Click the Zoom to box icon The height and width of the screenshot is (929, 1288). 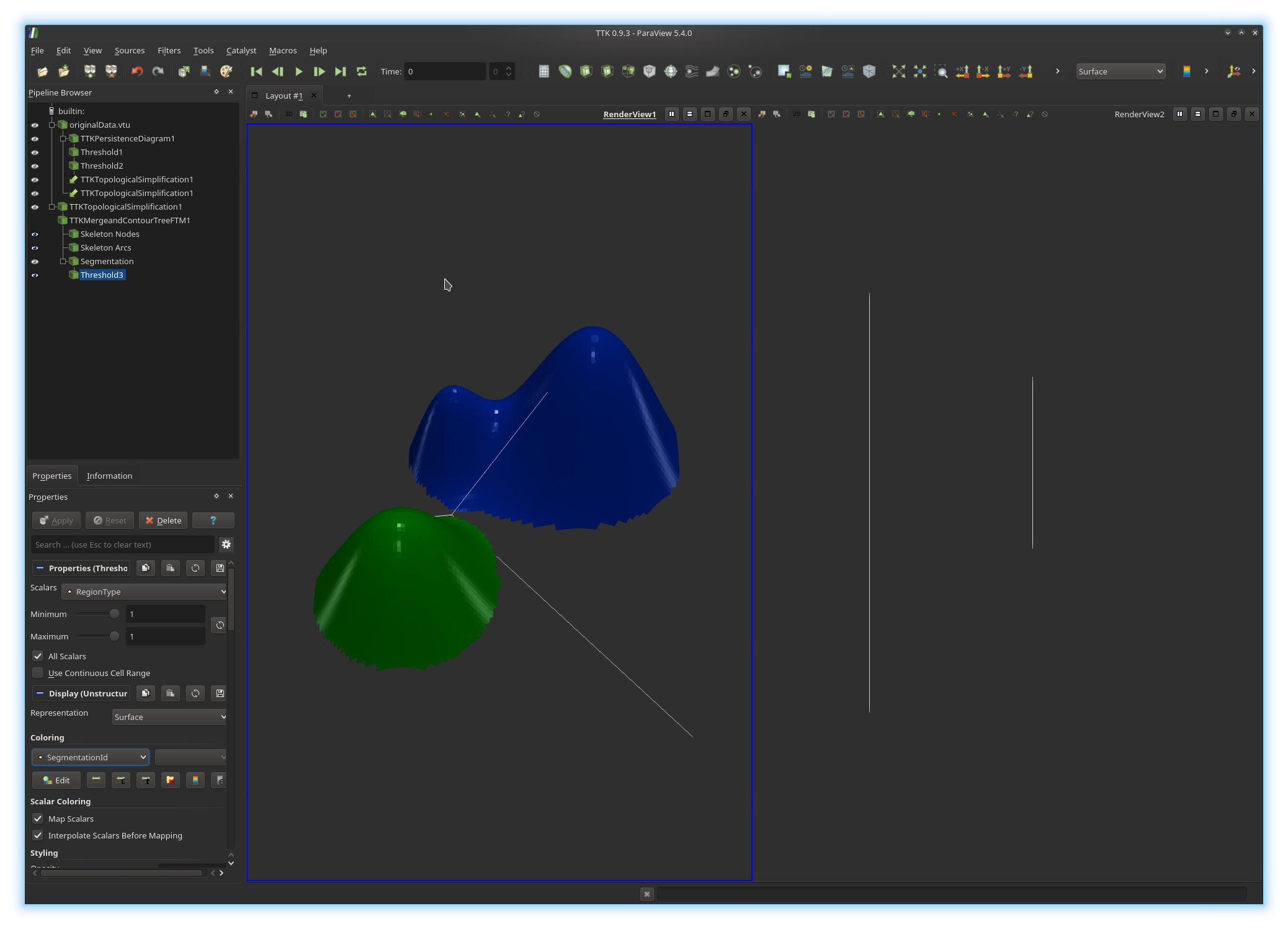click(941, 71)
